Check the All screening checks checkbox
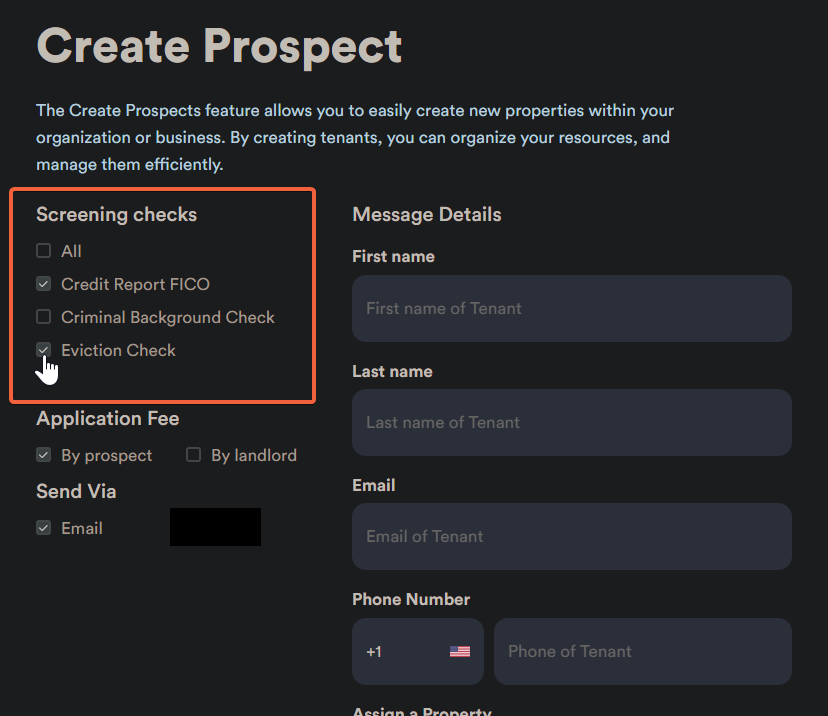Viewport: 828px width, 716px height. tap(43, 251)
